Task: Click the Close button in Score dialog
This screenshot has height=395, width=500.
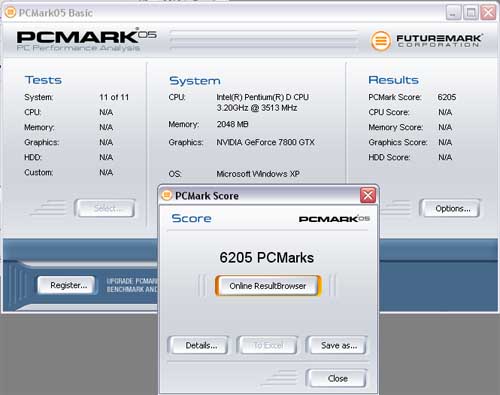Action: (337, 378)
